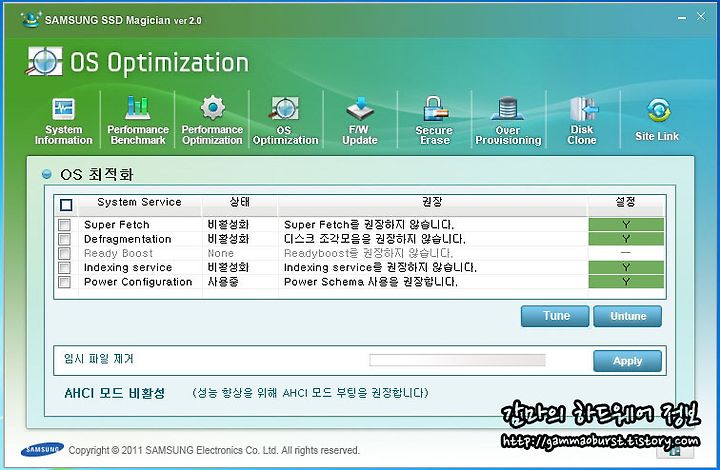This screenshot has height=470, width=720.
Task: Click the AHCI 모드 비활성 label
Action: pyautogui.click(x=115, y=393)
